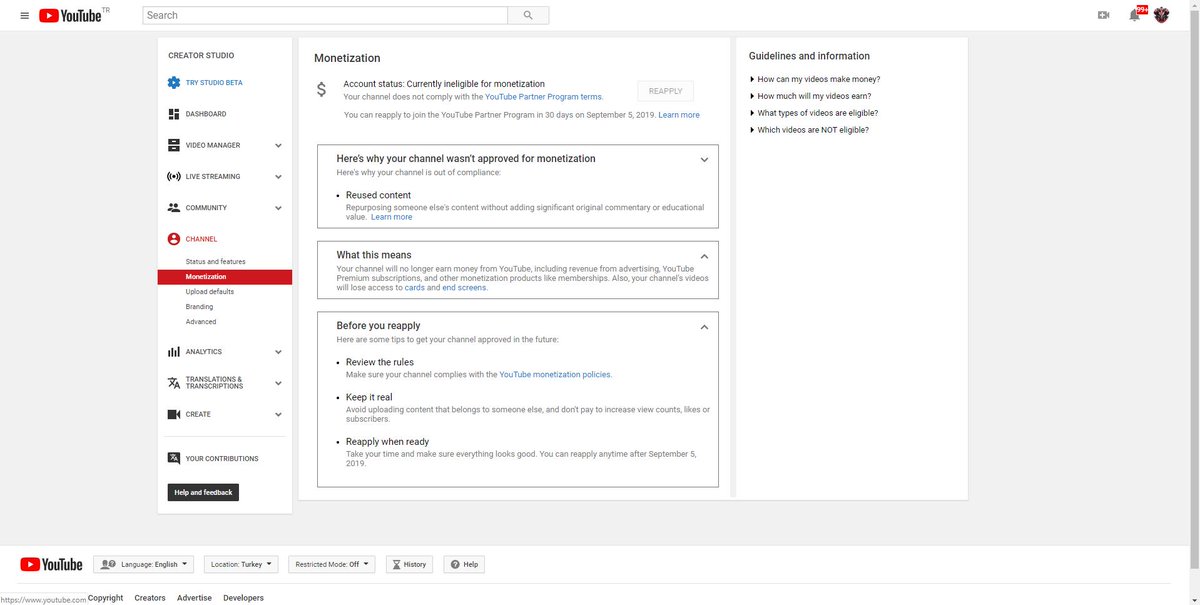This screenshot has width=1200, height=605.
Task: Click into the Search field
Action: coord(325,16)
